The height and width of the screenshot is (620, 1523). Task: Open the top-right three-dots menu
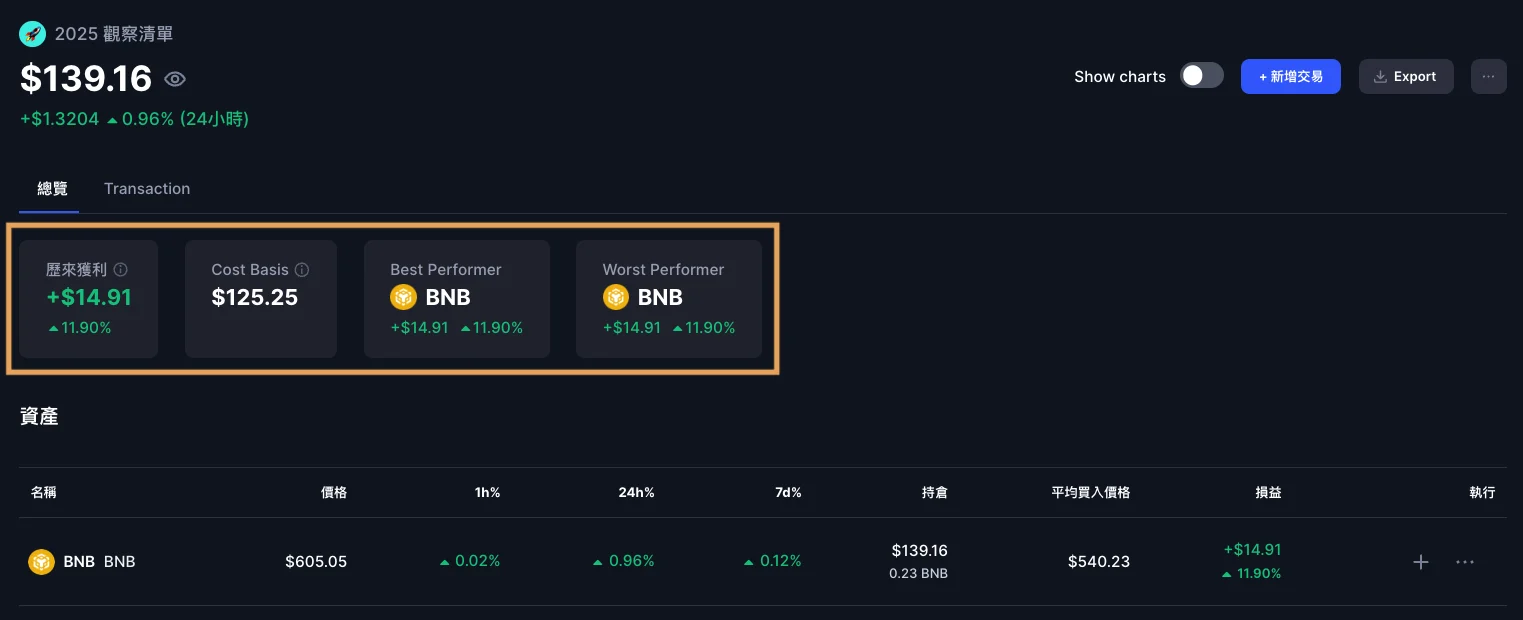1488,76
